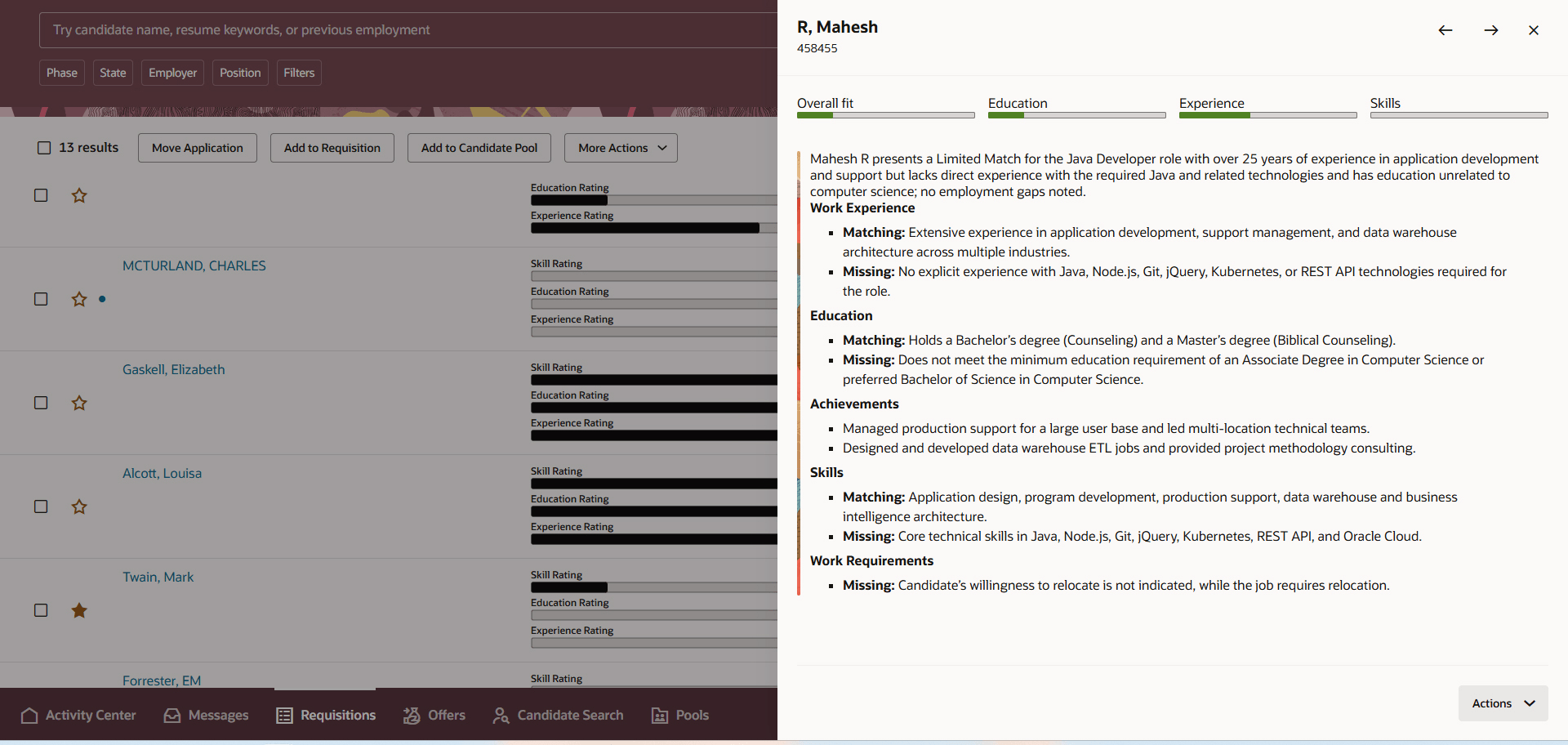Open the Position filter
The height and width of the screenshot is (745, 1568).
point(240,73)
